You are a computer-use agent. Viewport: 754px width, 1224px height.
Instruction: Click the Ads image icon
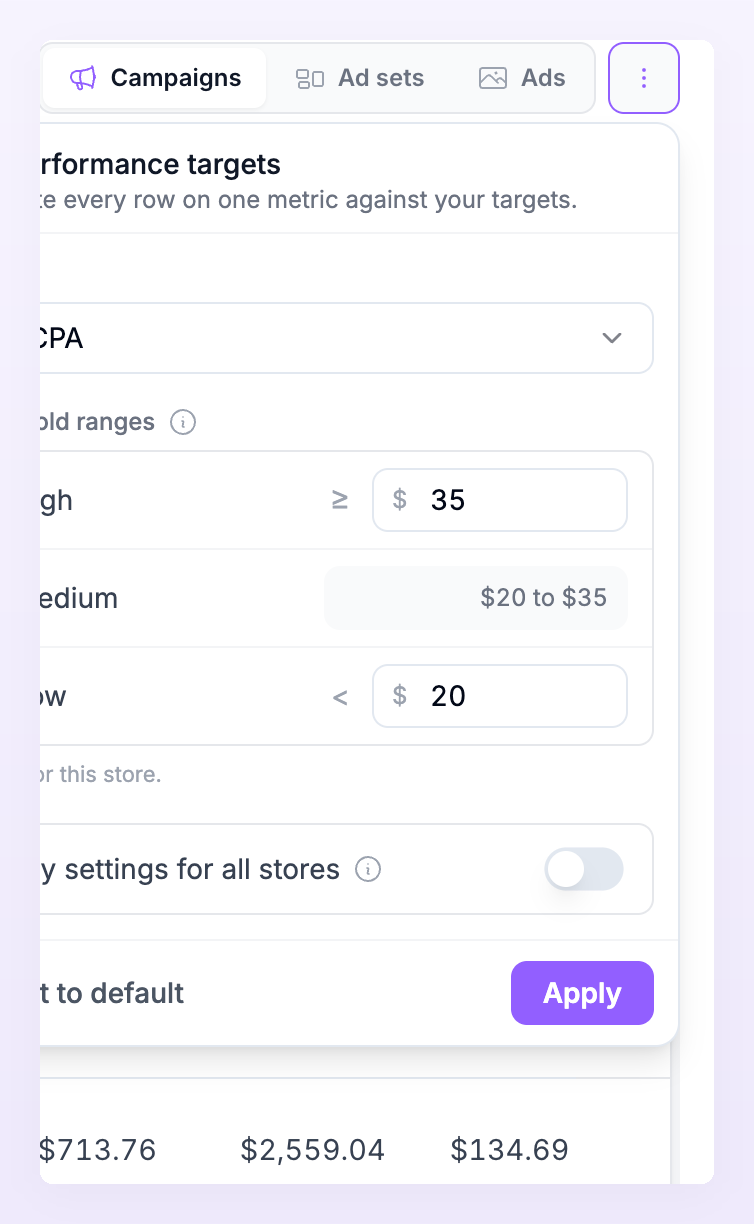(493, 78)
